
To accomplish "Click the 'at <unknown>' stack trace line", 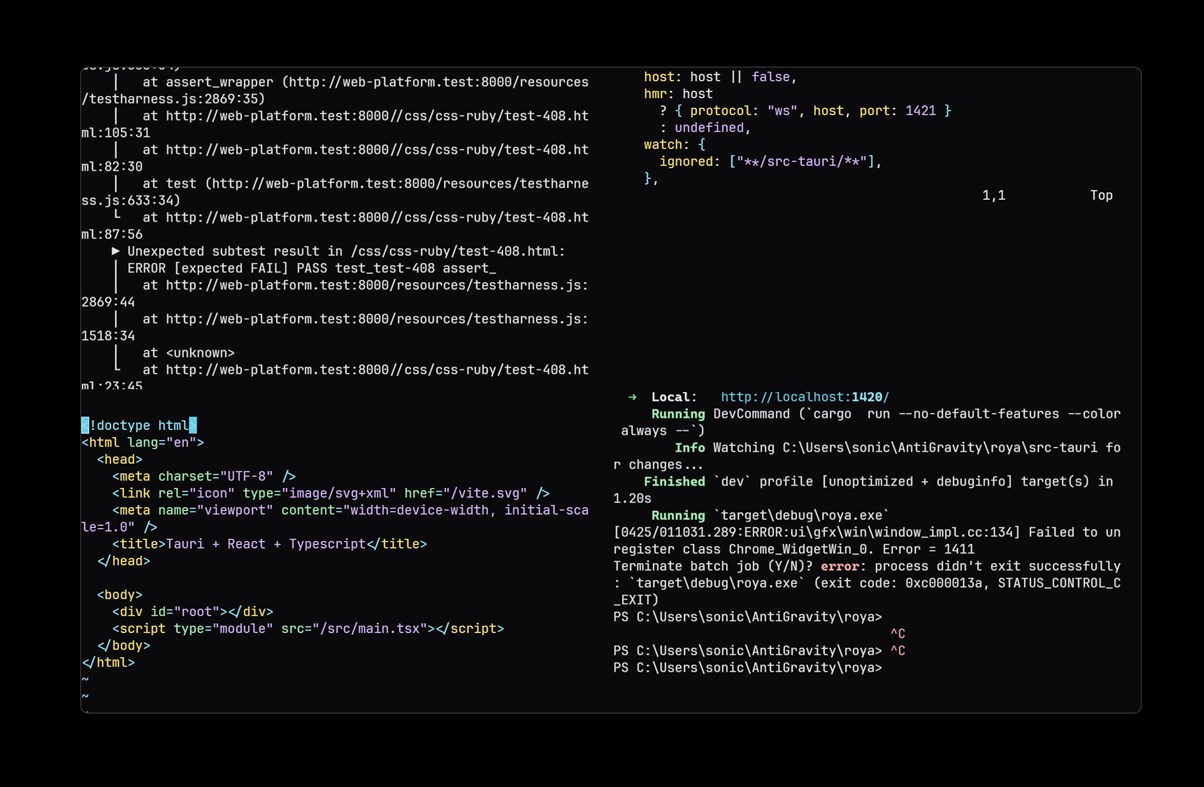I will [x=188, y=354].
